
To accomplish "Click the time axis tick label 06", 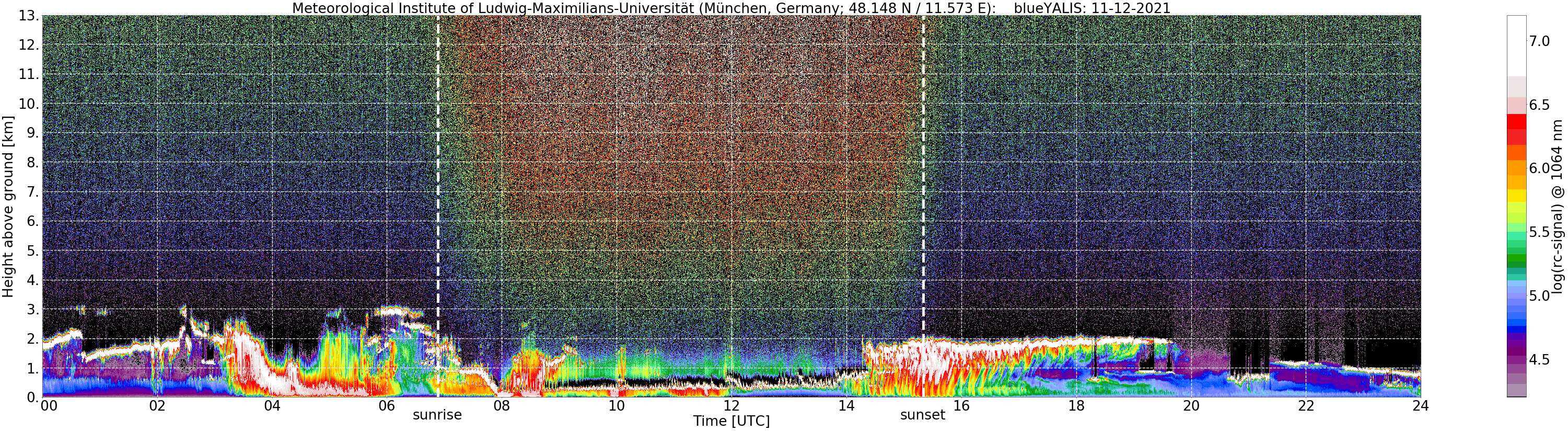I will pyautogui.click(x=387, y=405).
